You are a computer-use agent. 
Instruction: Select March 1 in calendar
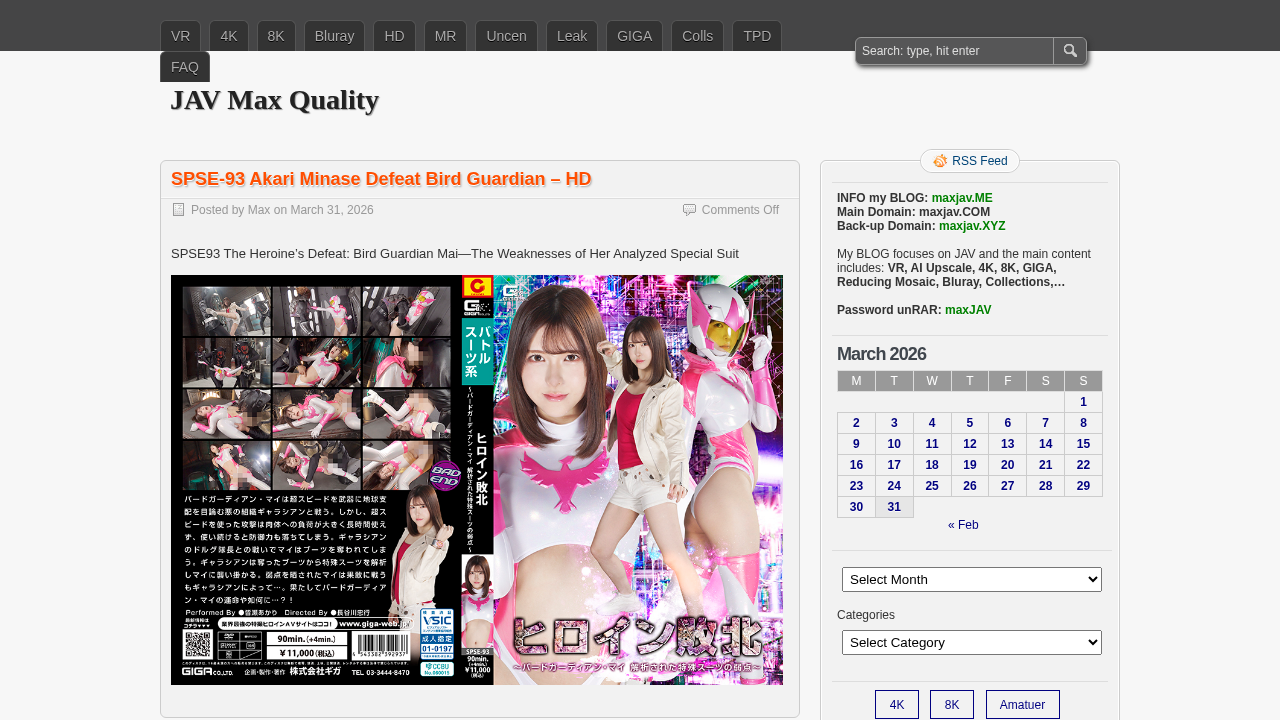[x=1083, y=402]
